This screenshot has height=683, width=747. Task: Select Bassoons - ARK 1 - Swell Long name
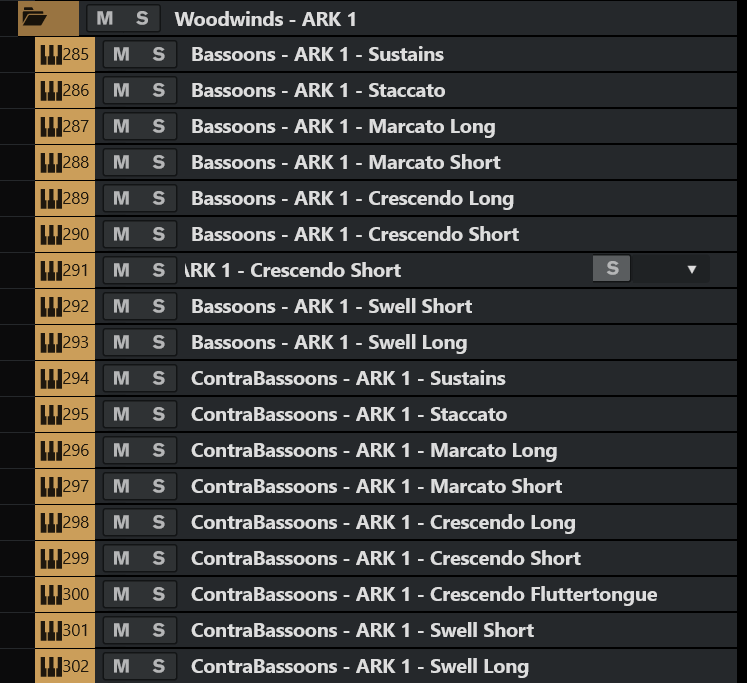point(329,343)
